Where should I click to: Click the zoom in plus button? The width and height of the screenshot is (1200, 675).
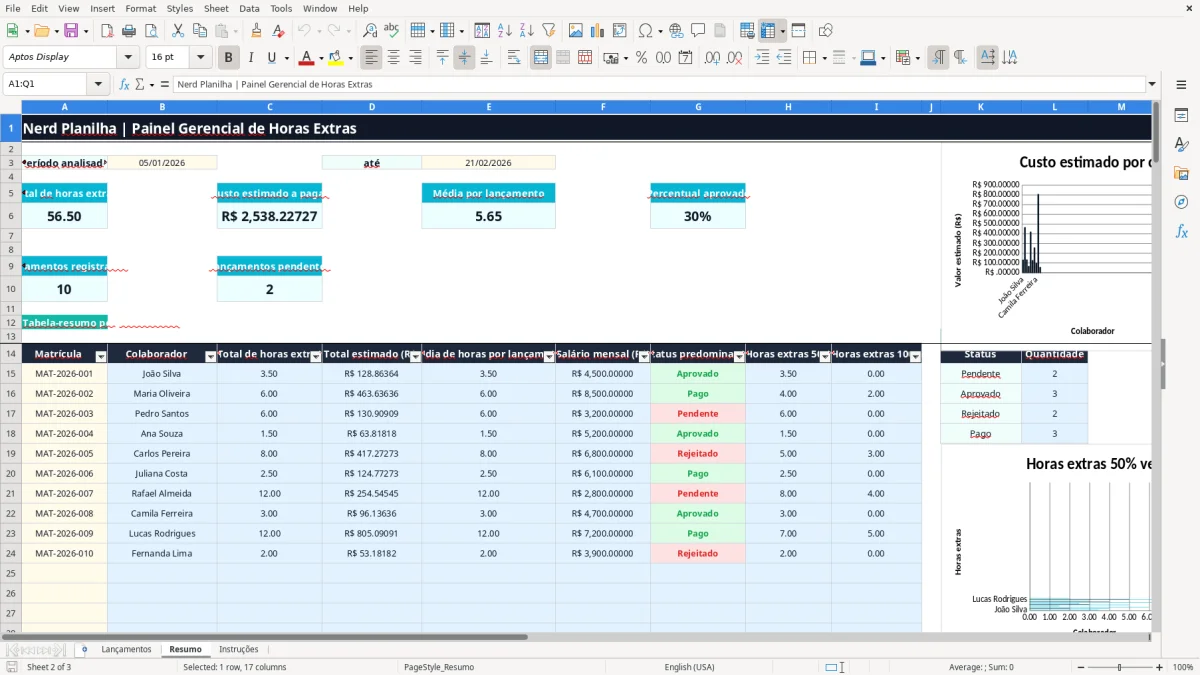(x=1160, y=667)
